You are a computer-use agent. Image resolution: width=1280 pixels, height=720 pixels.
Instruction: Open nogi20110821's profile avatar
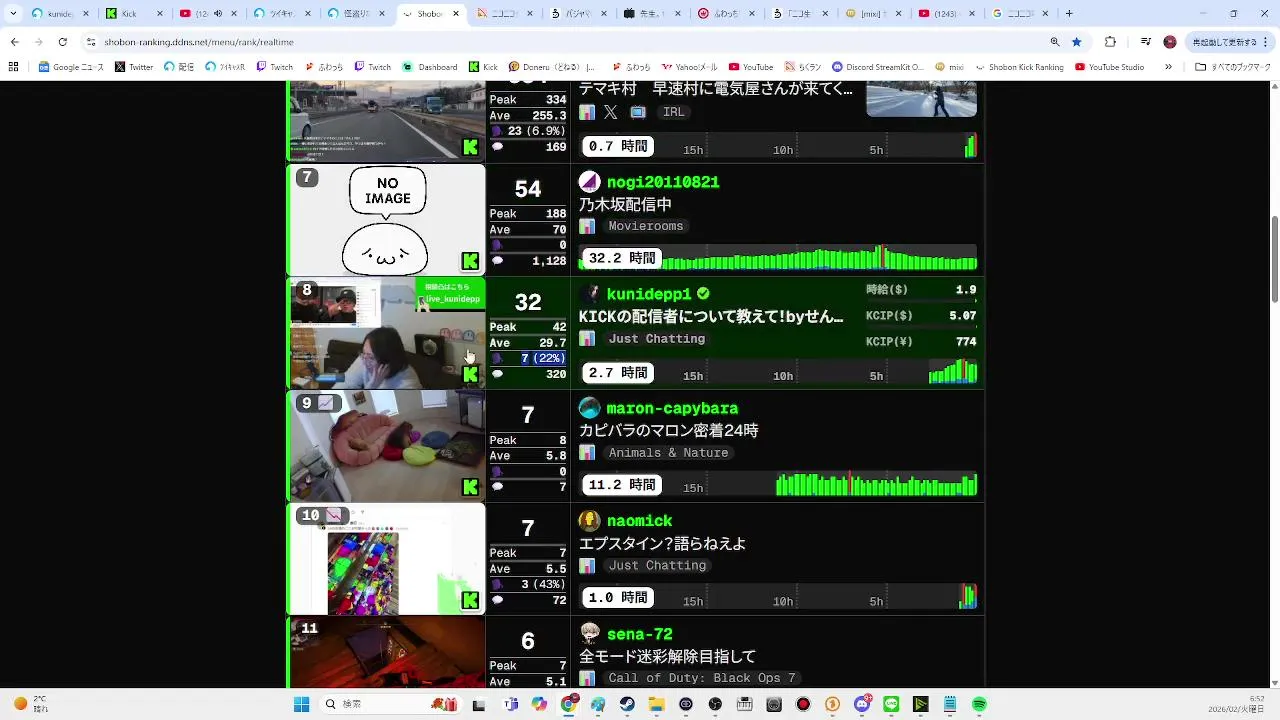tap(589, 182)
